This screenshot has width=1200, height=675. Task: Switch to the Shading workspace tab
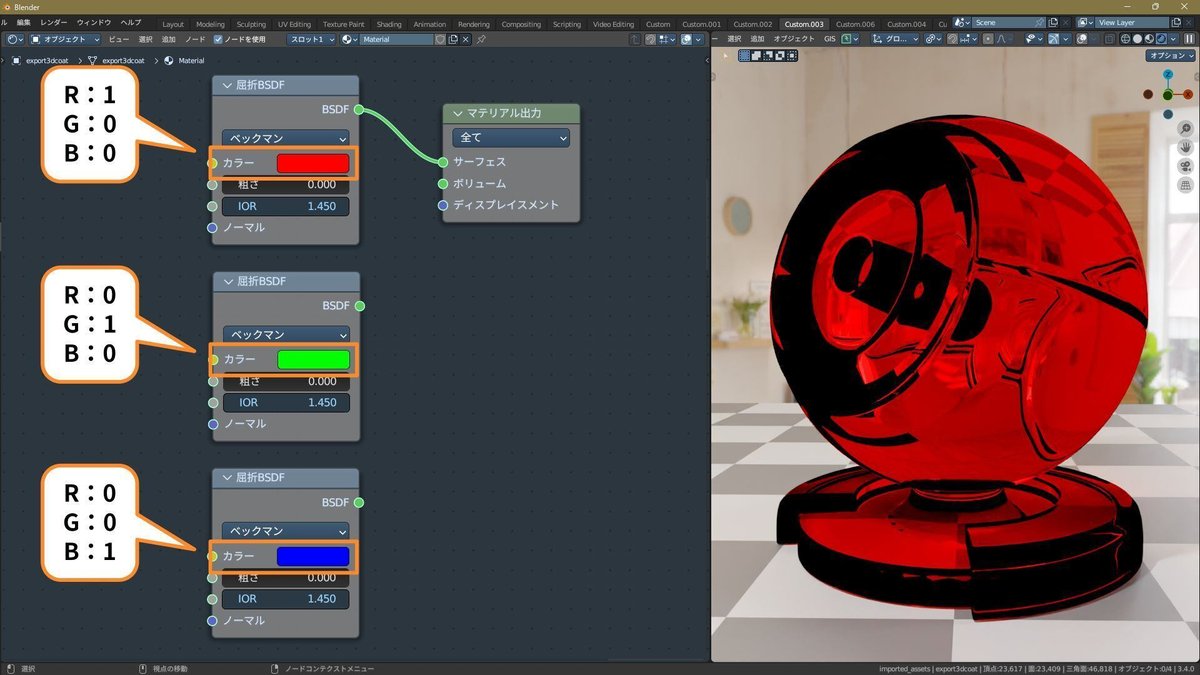click(389, 24)
